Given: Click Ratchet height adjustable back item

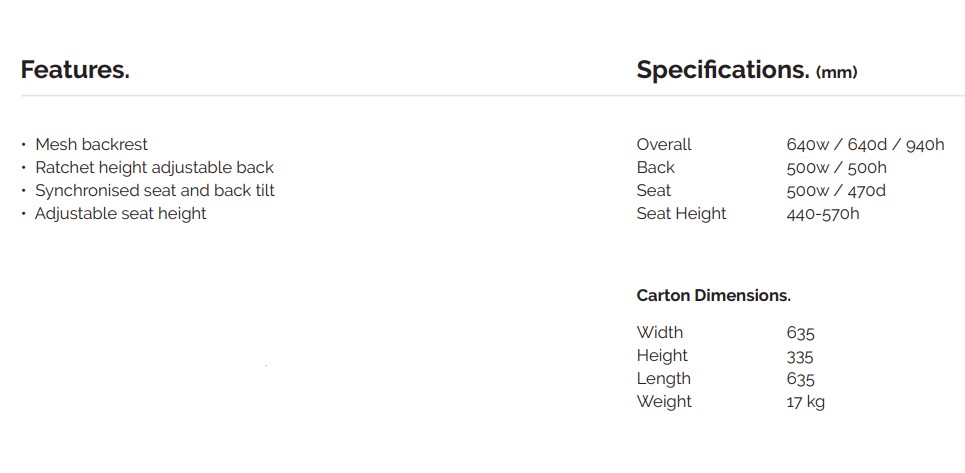Looking at the screenshot, I should click(154, 167).
